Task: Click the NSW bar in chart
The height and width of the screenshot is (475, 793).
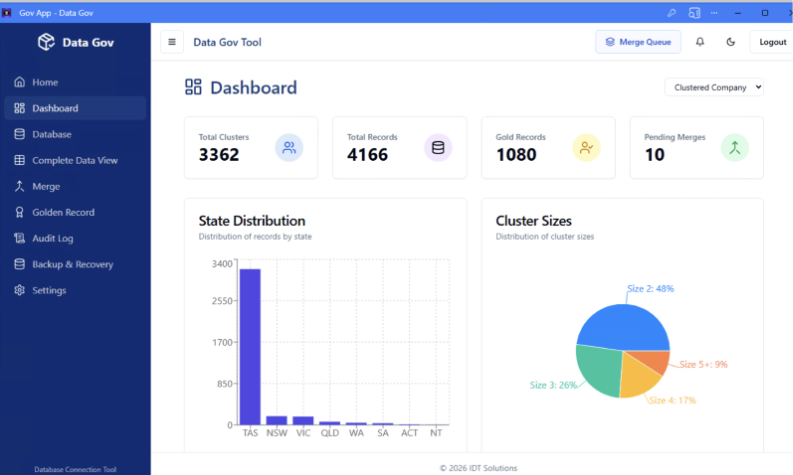Action: (x=277, y=420)
